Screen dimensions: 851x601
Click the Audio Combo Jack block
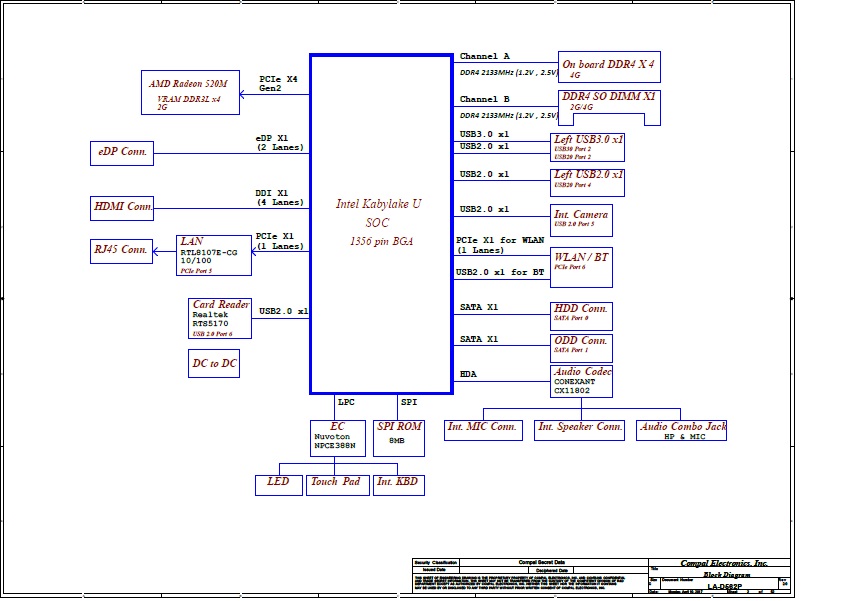[681, 430]
